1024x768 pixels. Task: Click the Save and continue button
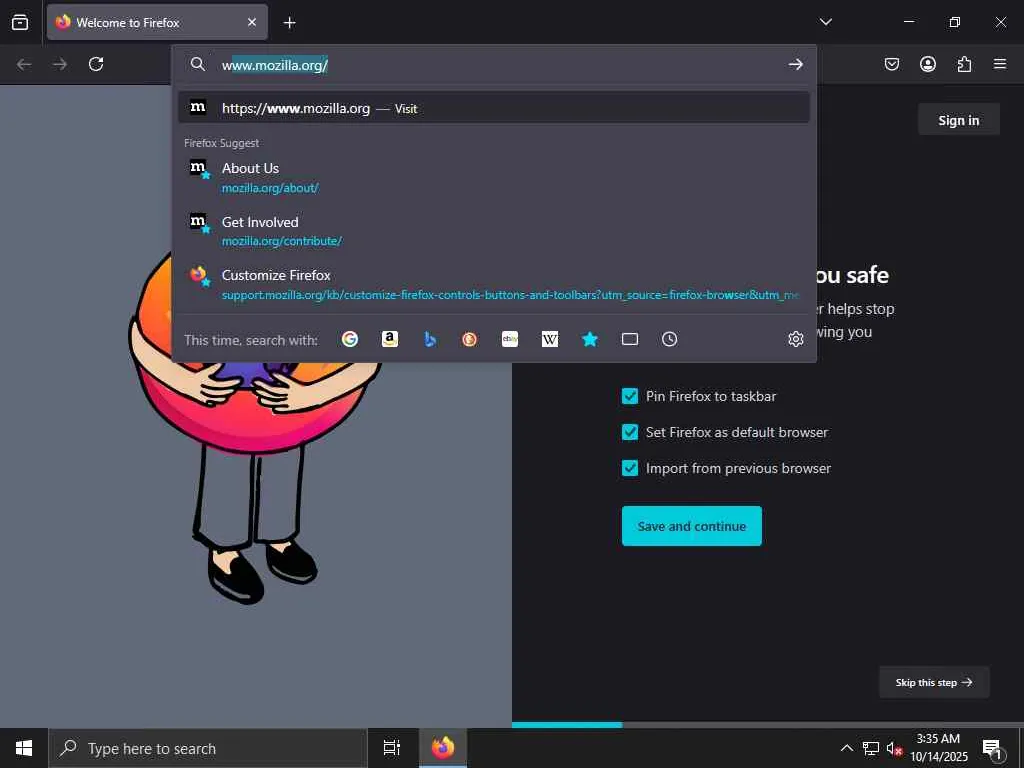point(692,526)
